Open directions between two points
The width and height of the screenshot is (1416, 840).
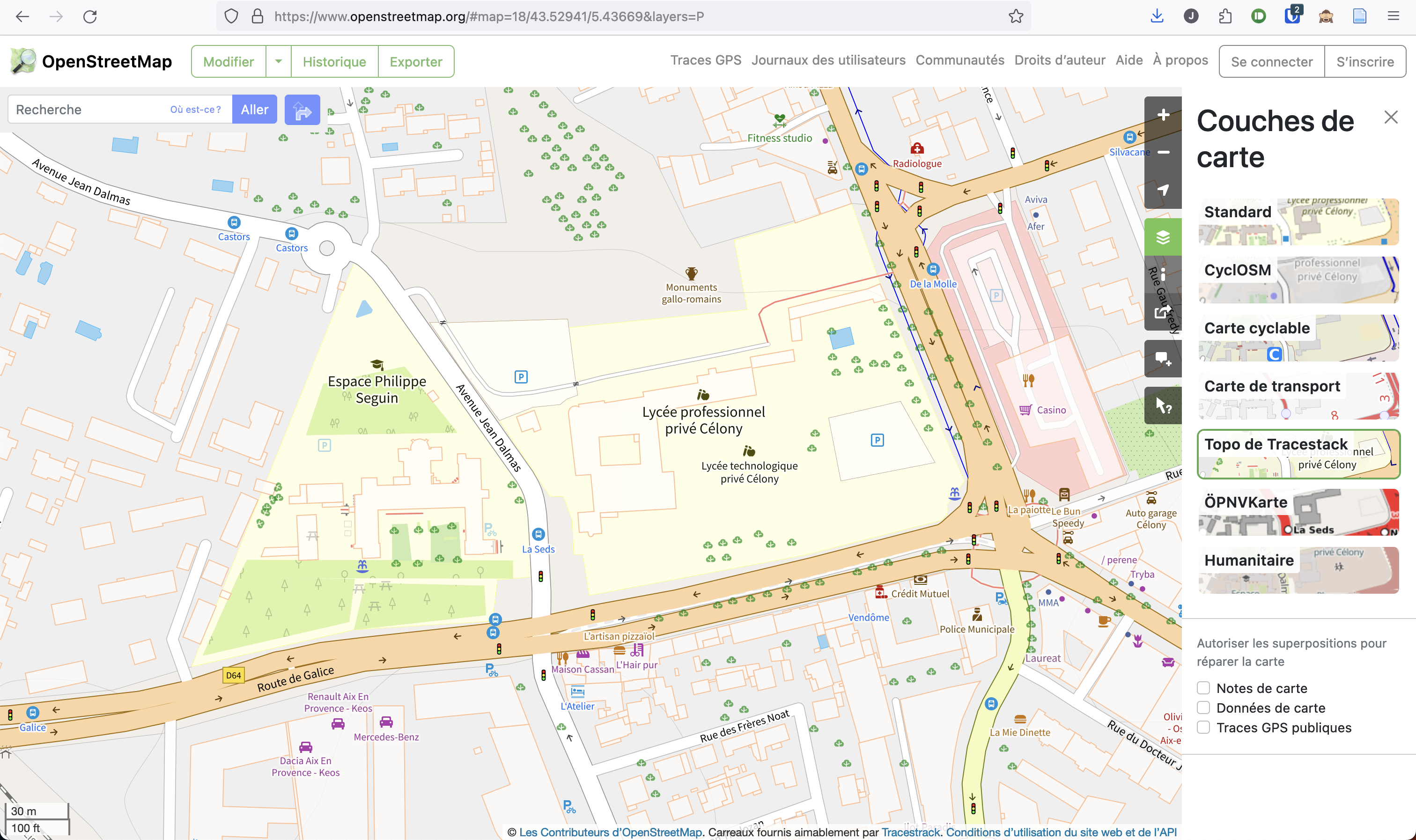tap(302, 110)
